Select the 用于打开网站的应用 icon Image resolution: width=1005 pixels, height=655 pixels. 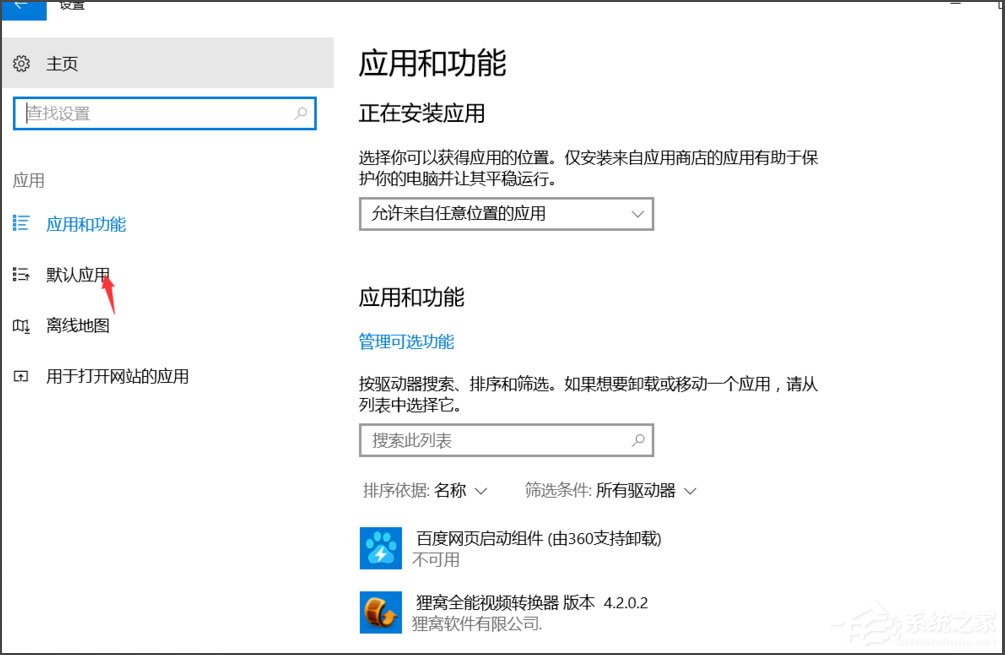(21, 376)
